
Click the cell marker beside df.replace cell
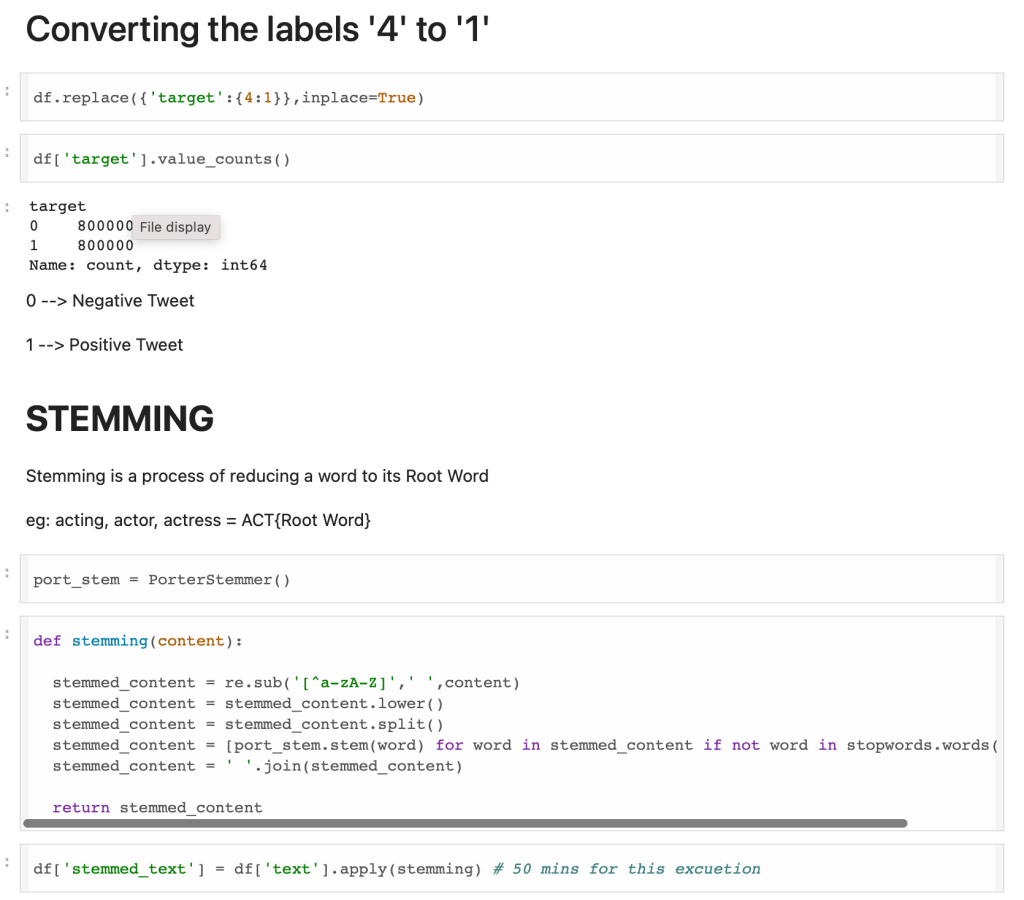tap(7, 92)
